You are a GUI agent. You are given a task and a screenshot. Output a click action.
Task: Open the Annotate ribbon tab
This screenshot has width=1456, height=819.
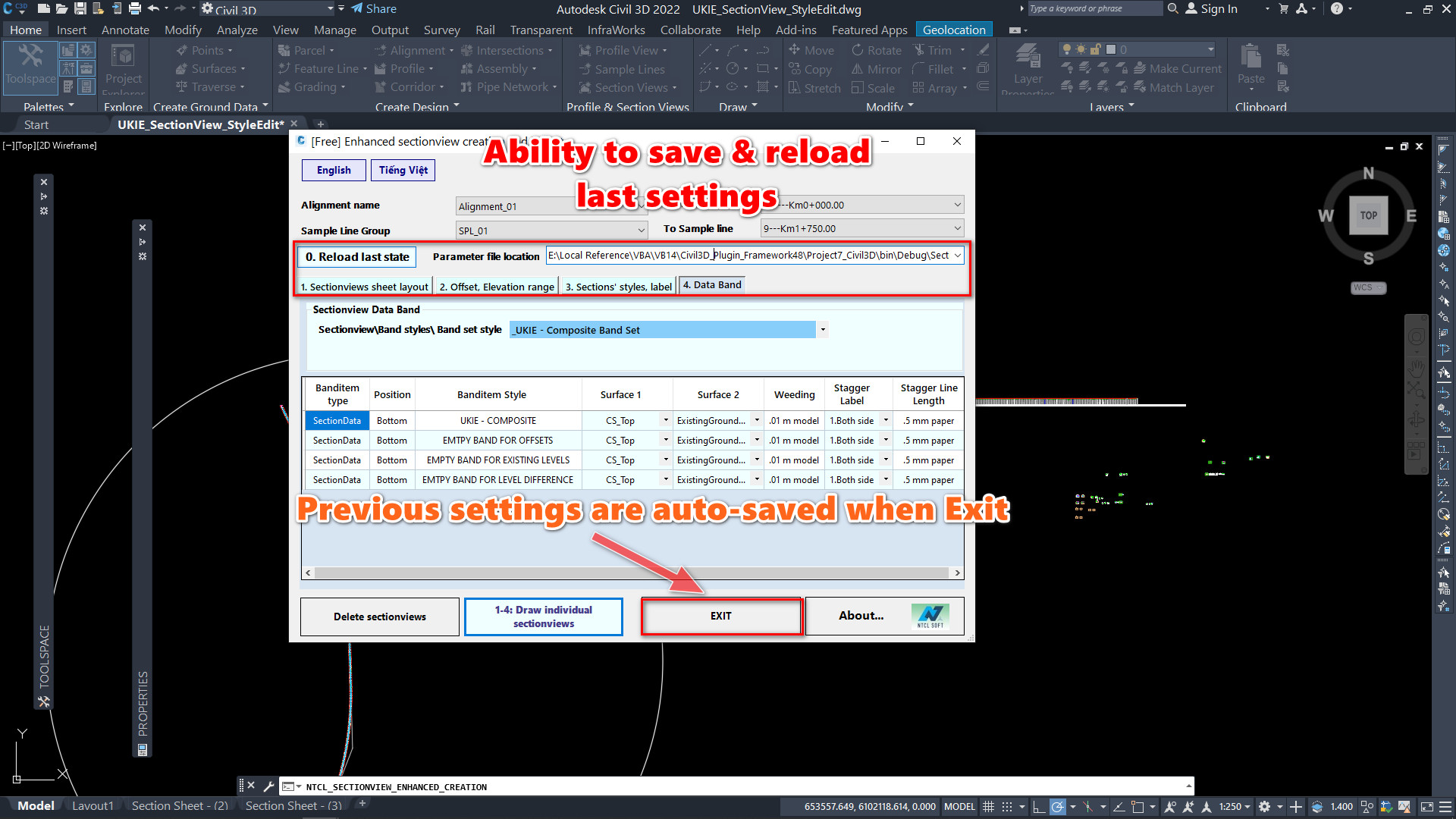point(125,30)
